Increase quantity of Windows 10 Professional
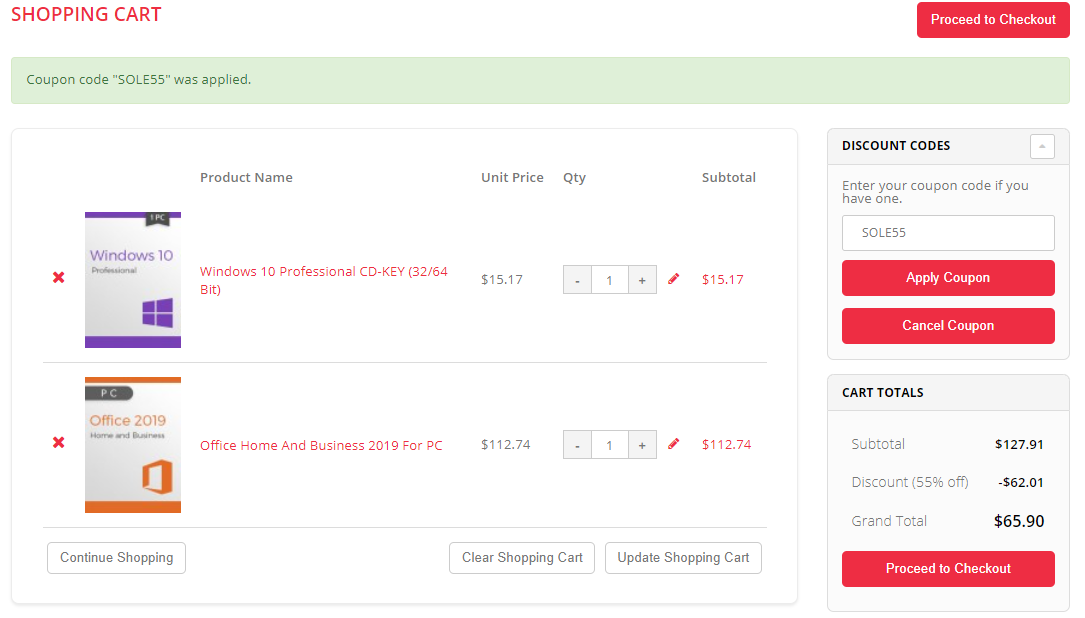The height and width of the screenshot is (618, 1085). point(642,280)
